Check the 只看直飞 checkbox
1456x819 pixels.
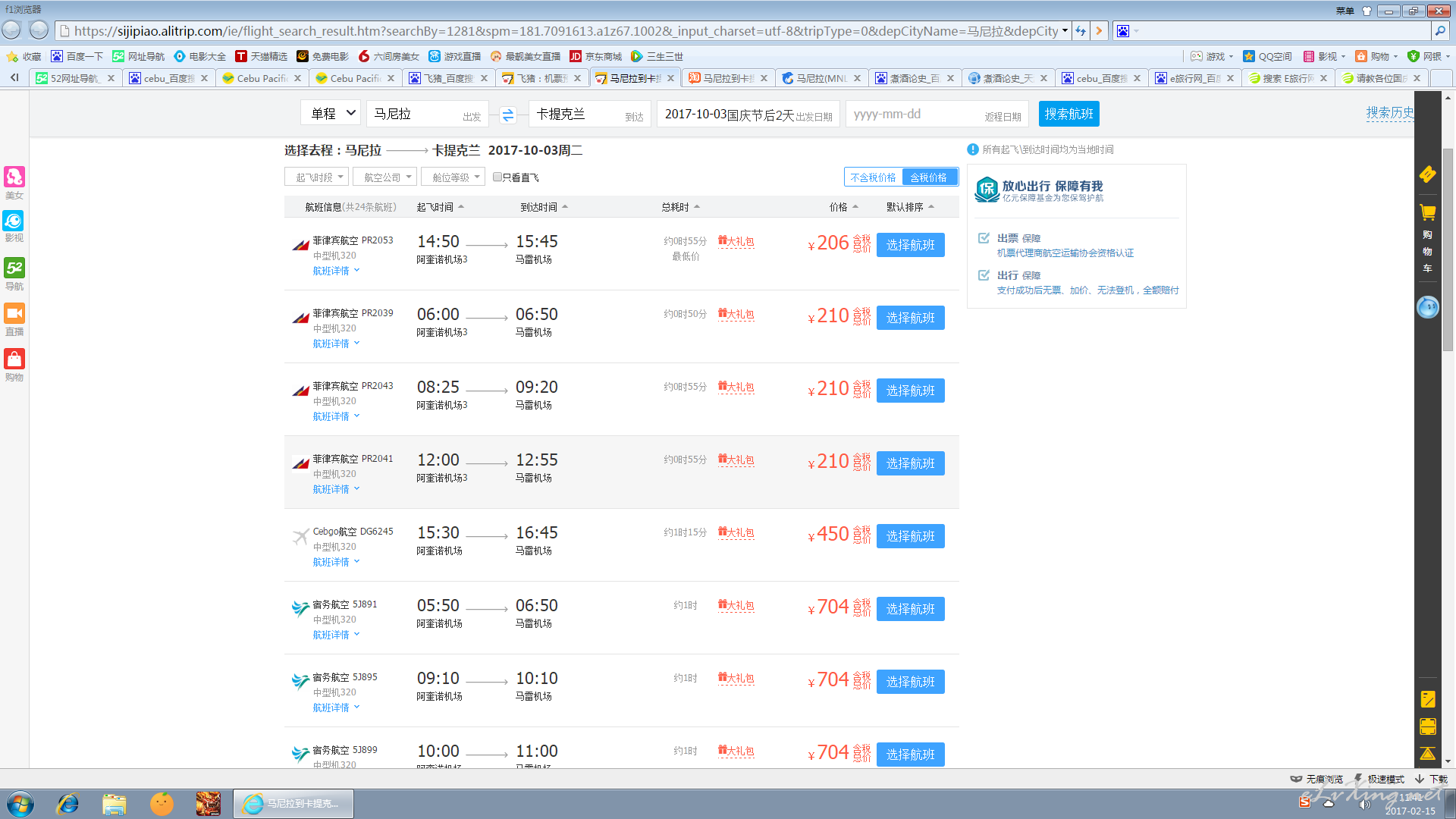click(497, 177)
